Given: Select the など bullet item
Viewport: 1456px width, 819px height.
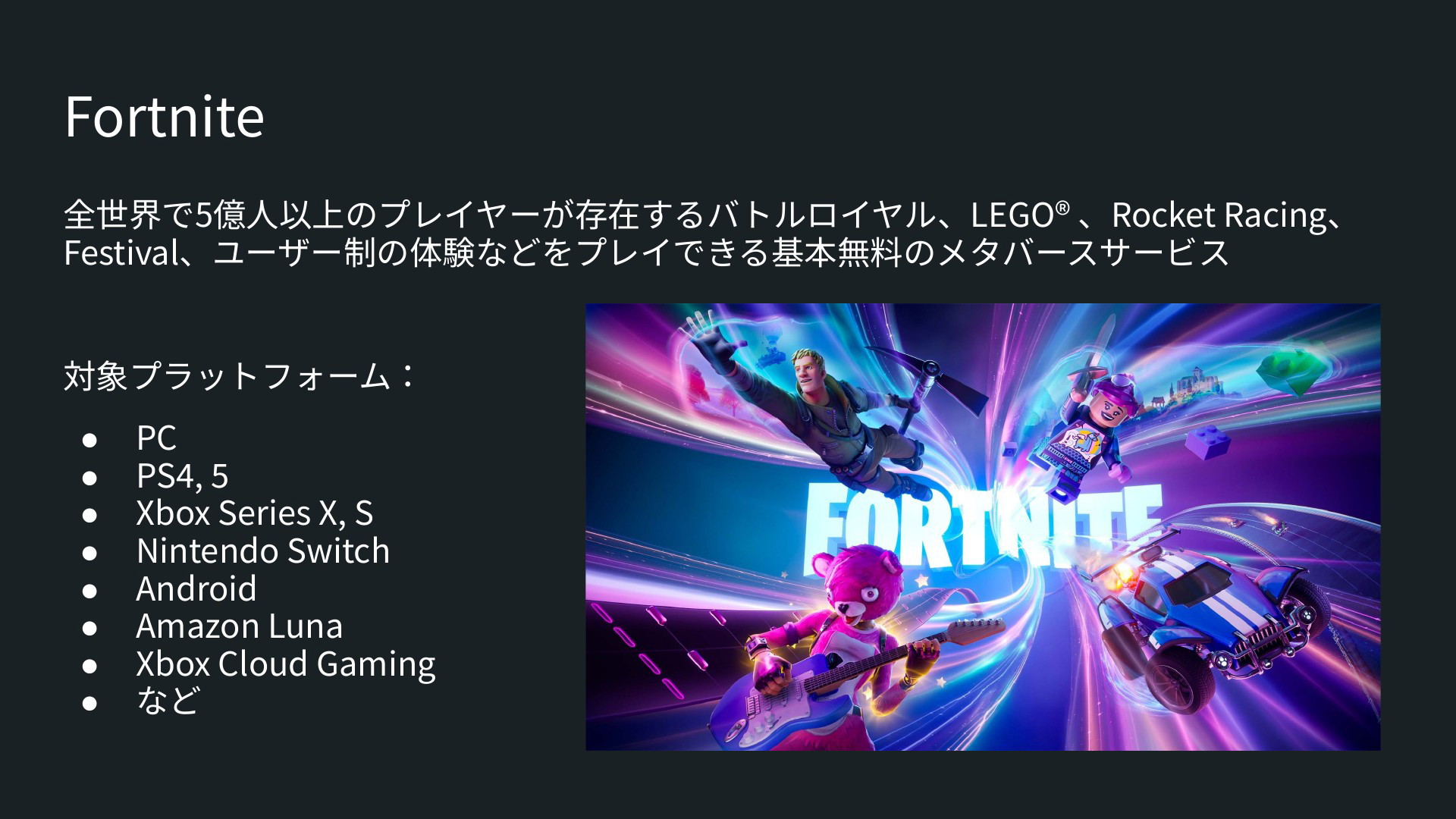Looking at the screenshot, I should tap(168, 700).
